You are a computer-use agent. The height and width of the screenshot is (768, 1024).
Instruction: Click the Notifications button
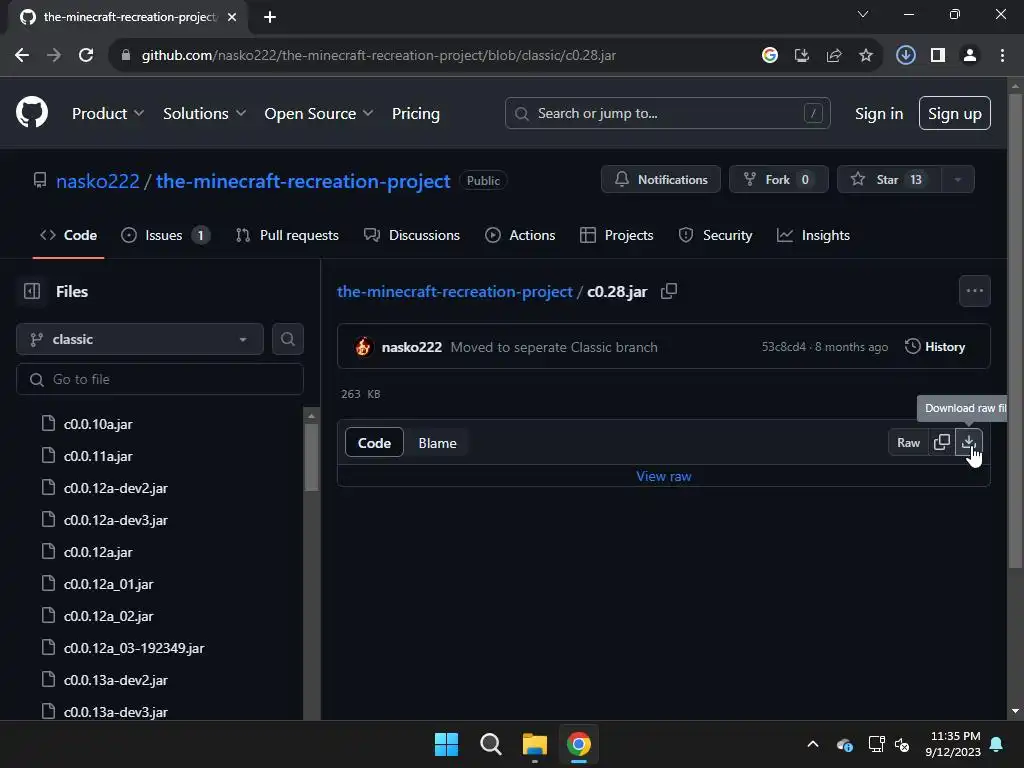click(660, 180)
